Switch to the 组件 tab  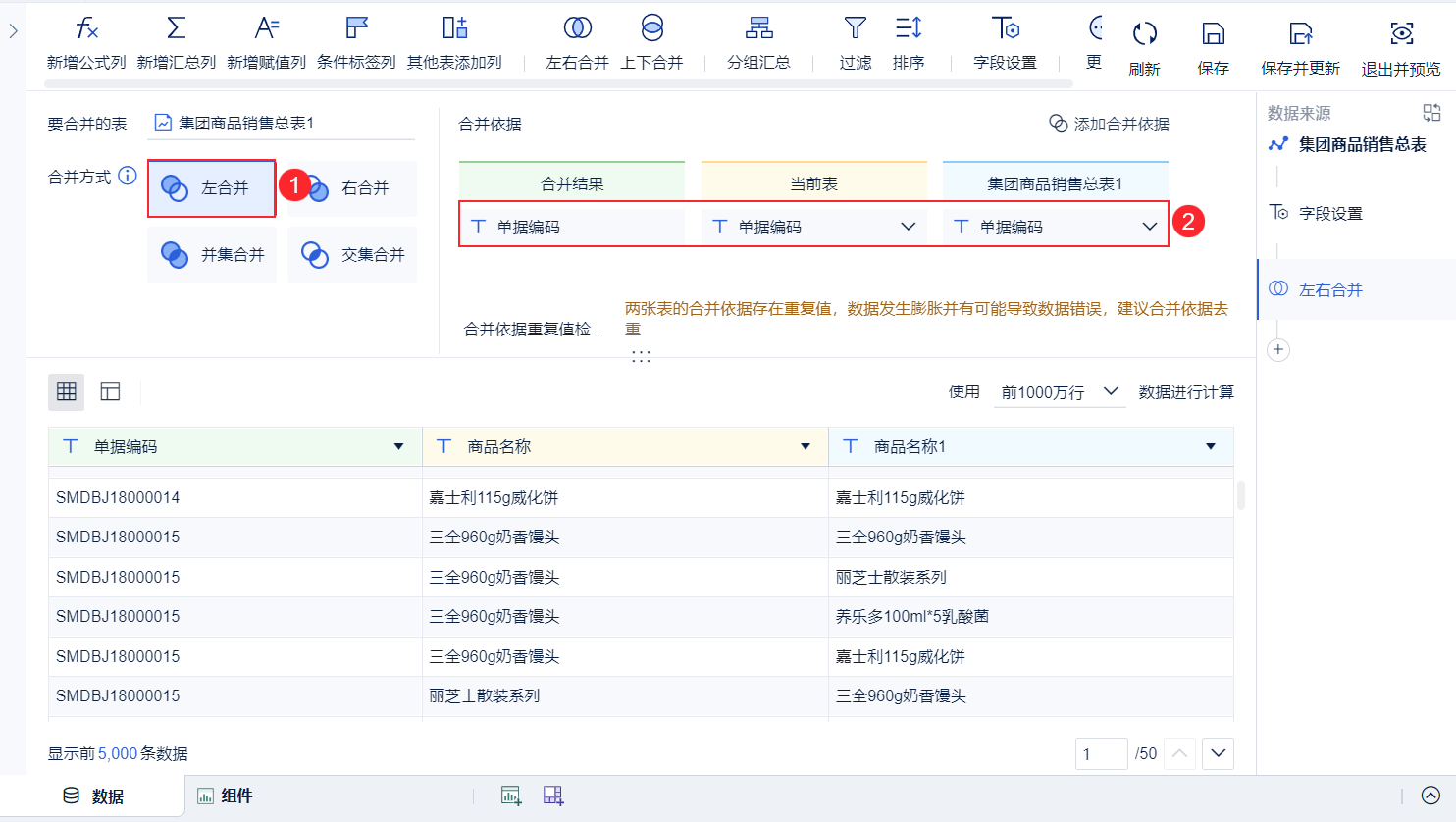[225, 796]
